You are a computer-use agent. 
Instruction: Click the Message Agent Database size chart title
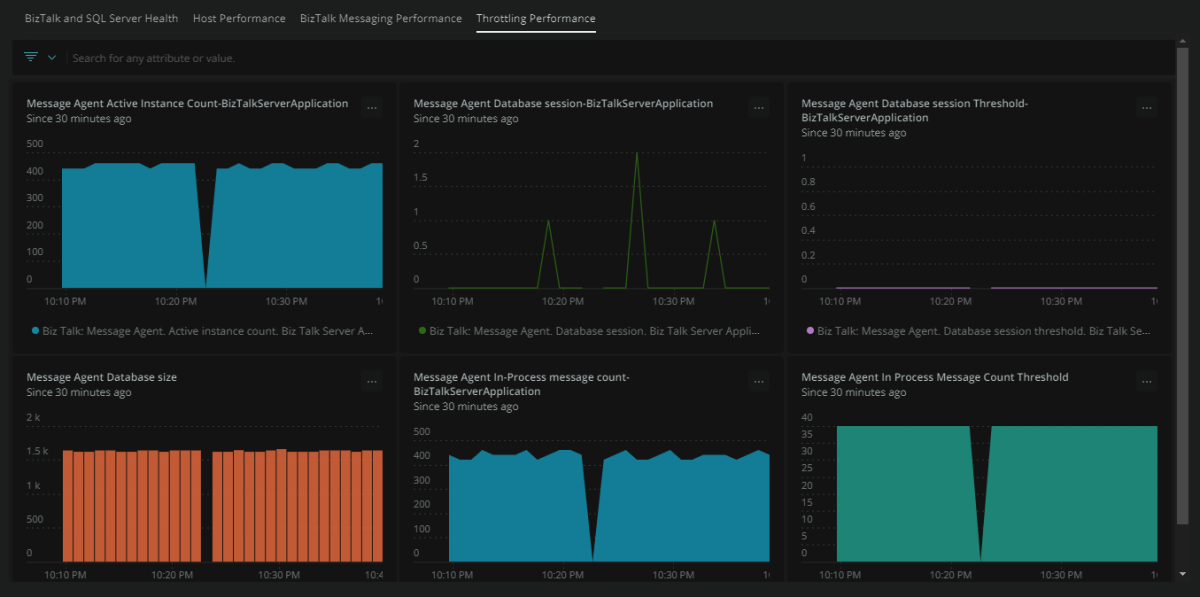click(101, 377)
